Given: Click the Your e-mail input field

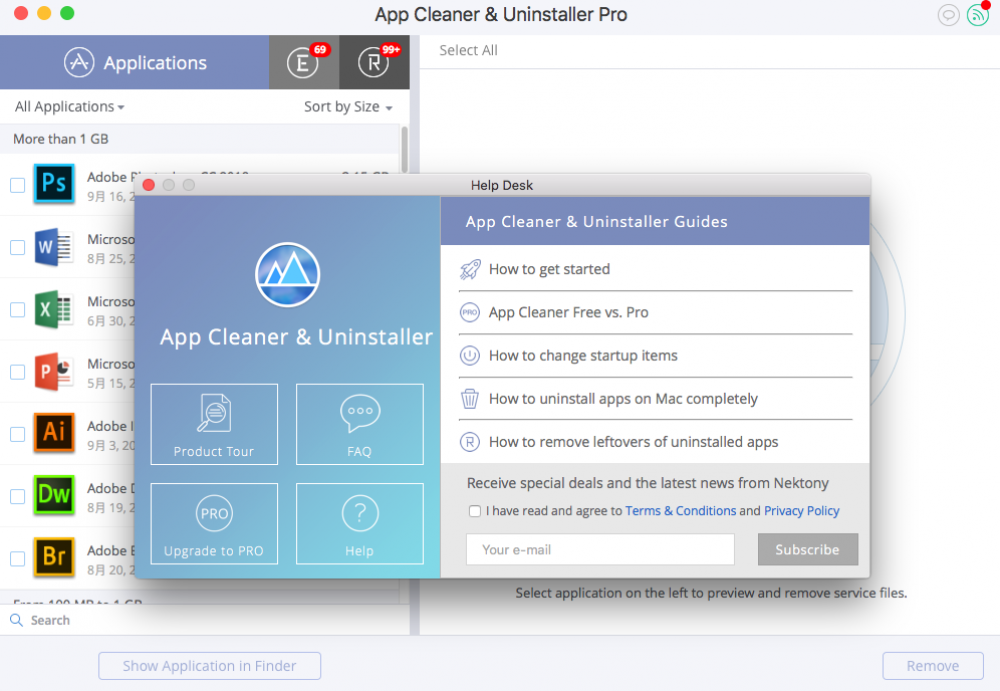Looking at the screenshot, I should click(600, 549).
